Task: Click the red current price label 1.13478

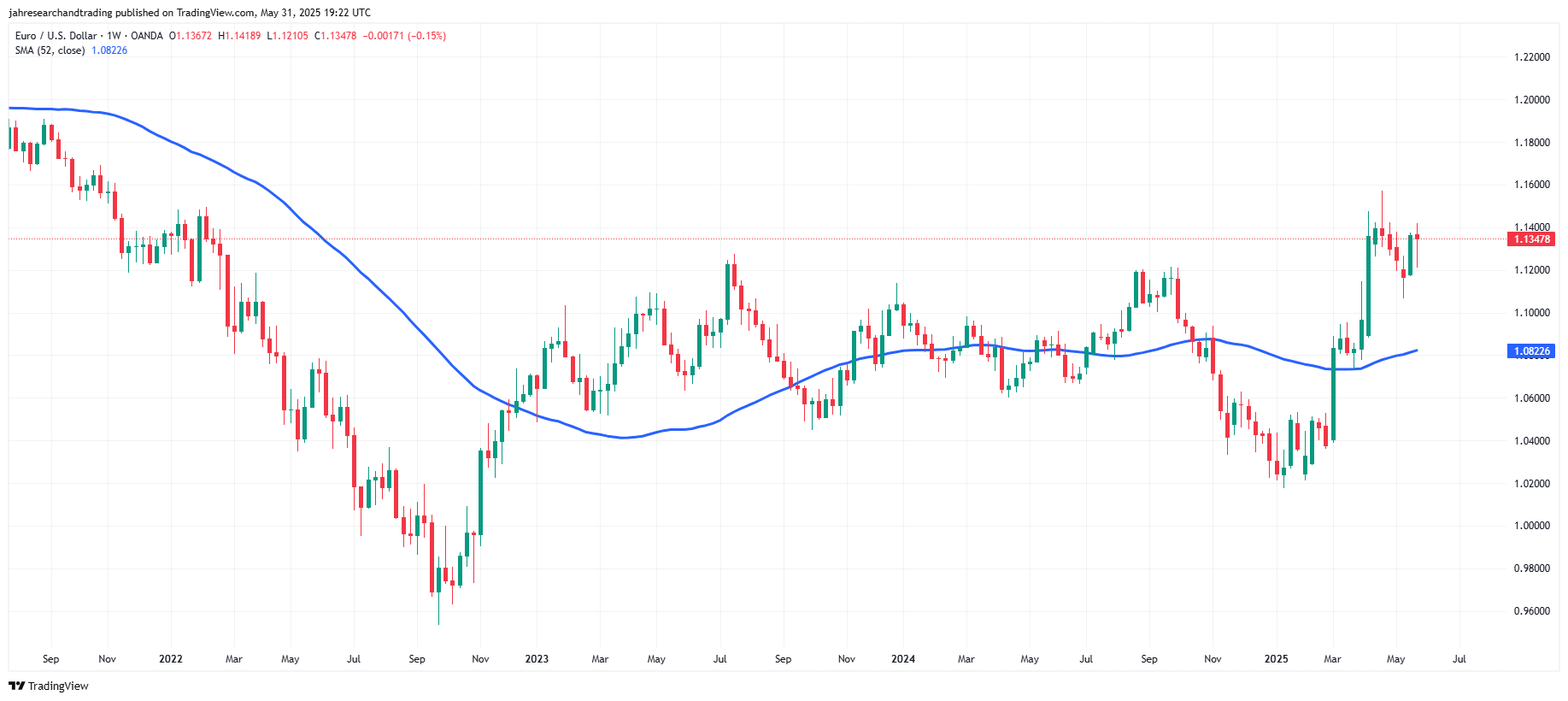Action: [1531, 239]
